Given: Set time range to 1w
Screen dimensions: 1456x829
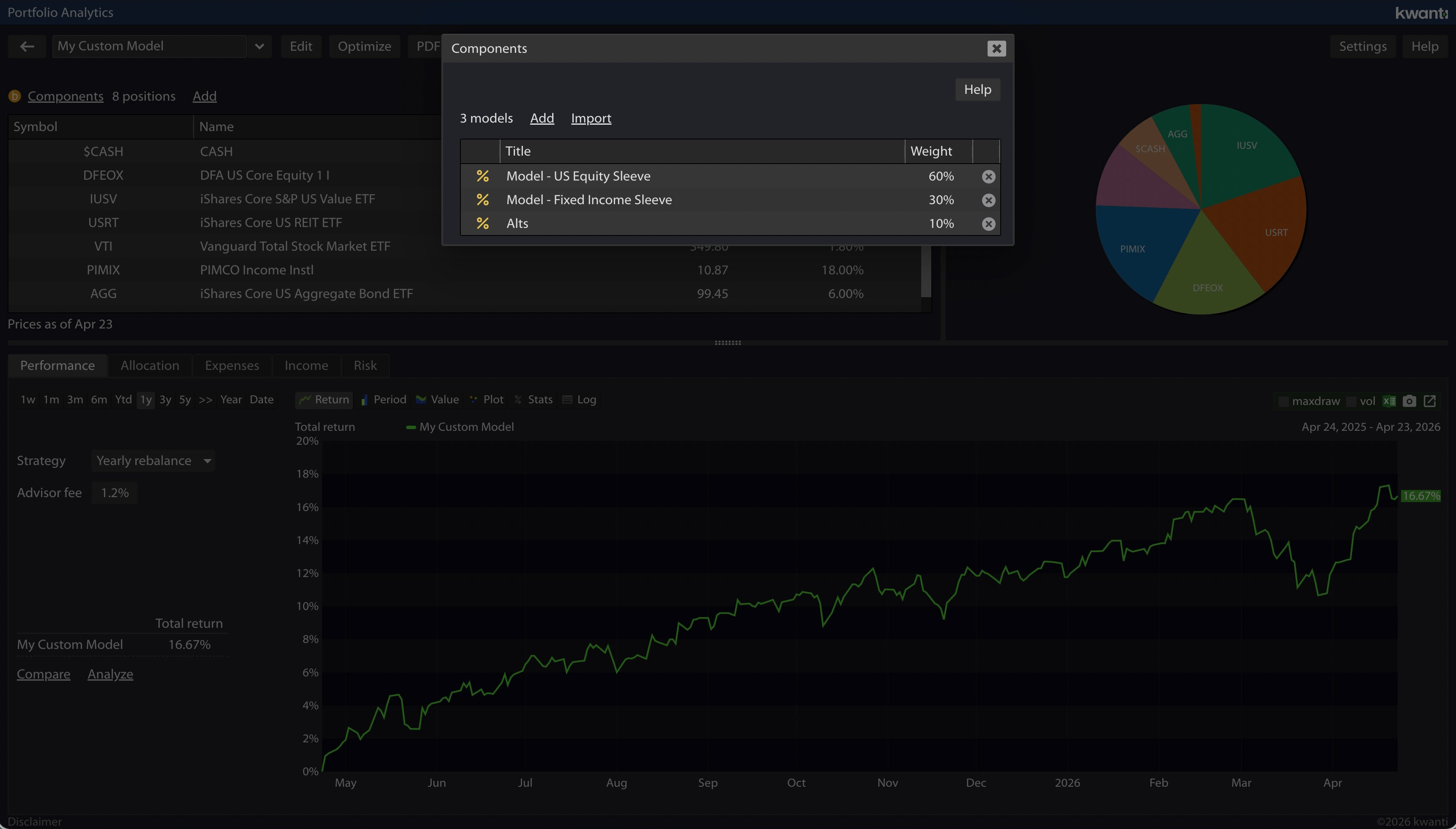Looking at the screenshot, I should [x=27, y=399].
